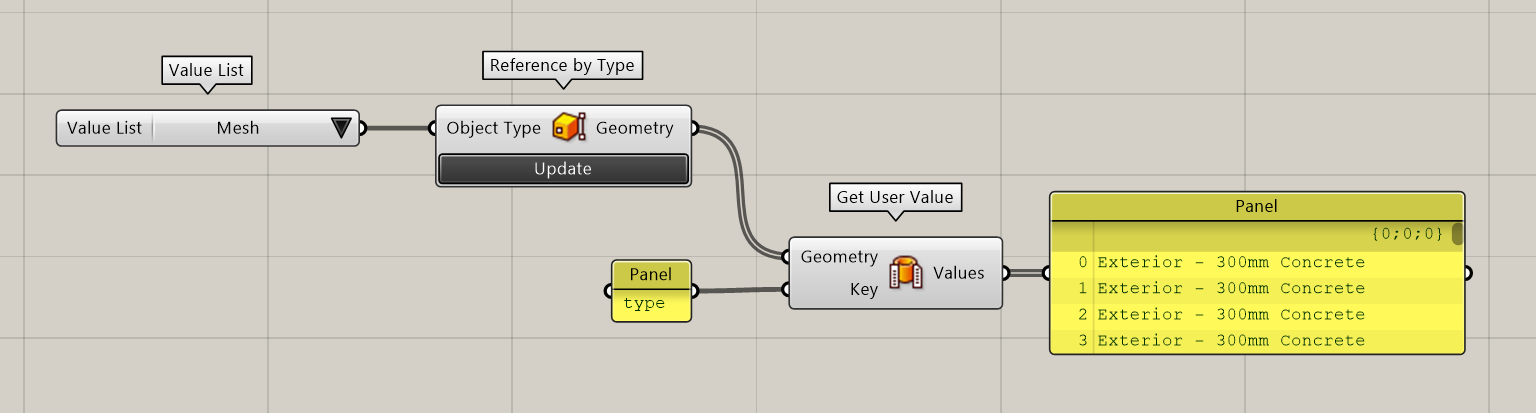Open the Value List dropdown arrow

340,128
